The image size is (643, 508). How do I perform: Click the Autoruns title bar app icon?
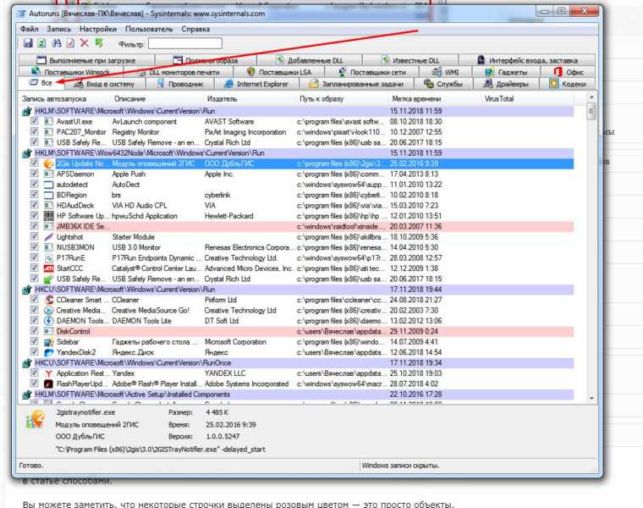[21, 14]
